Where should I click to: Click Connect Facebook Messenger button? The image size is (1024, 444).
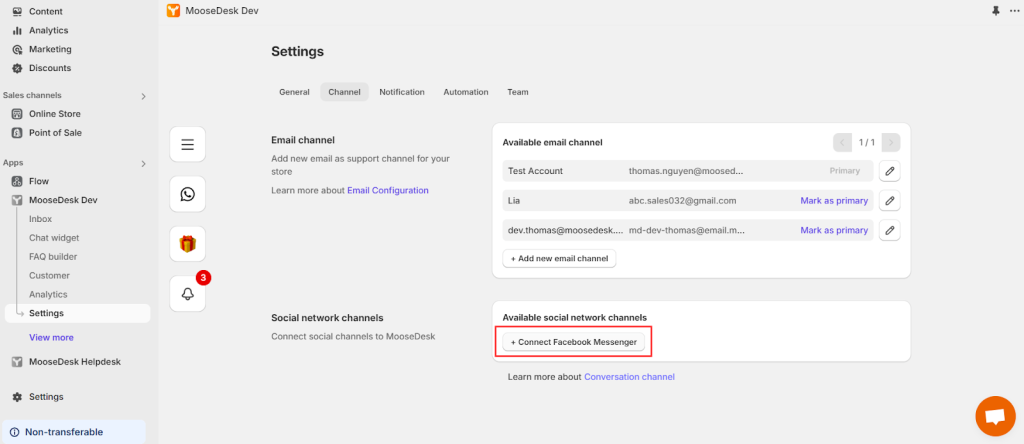click(573, 342)
